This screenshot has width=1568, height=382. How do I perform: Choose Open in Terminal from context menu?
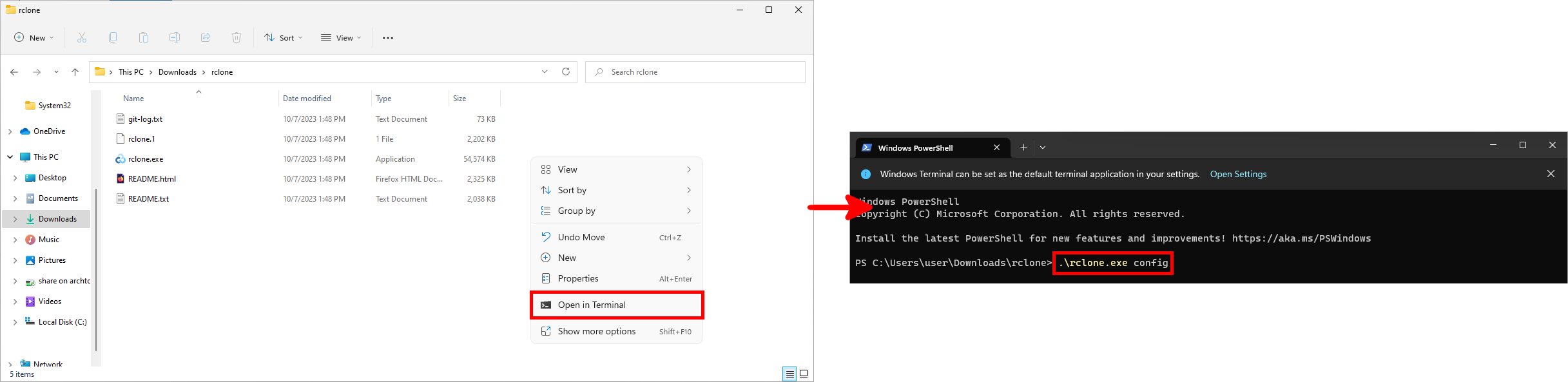coord(617,305)
